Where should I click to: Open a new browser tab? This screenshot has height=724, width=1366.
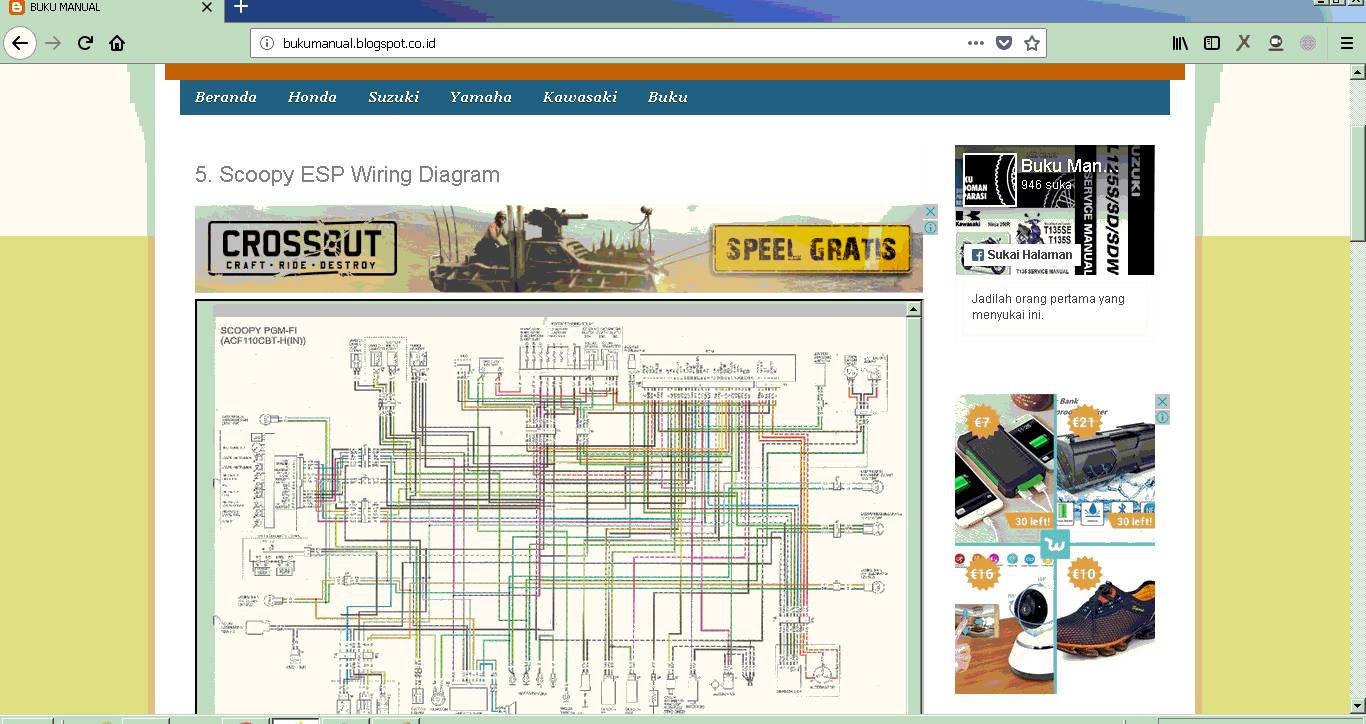240,8
